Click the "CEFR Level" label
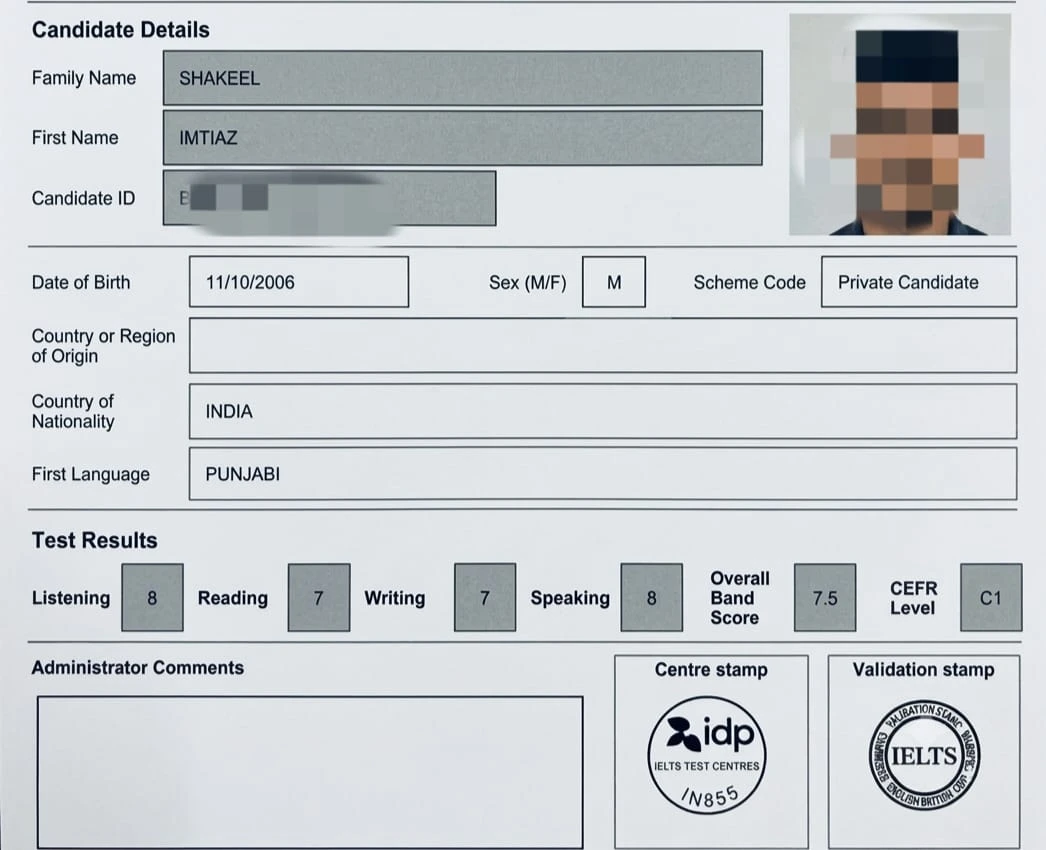 coord(914,598)
